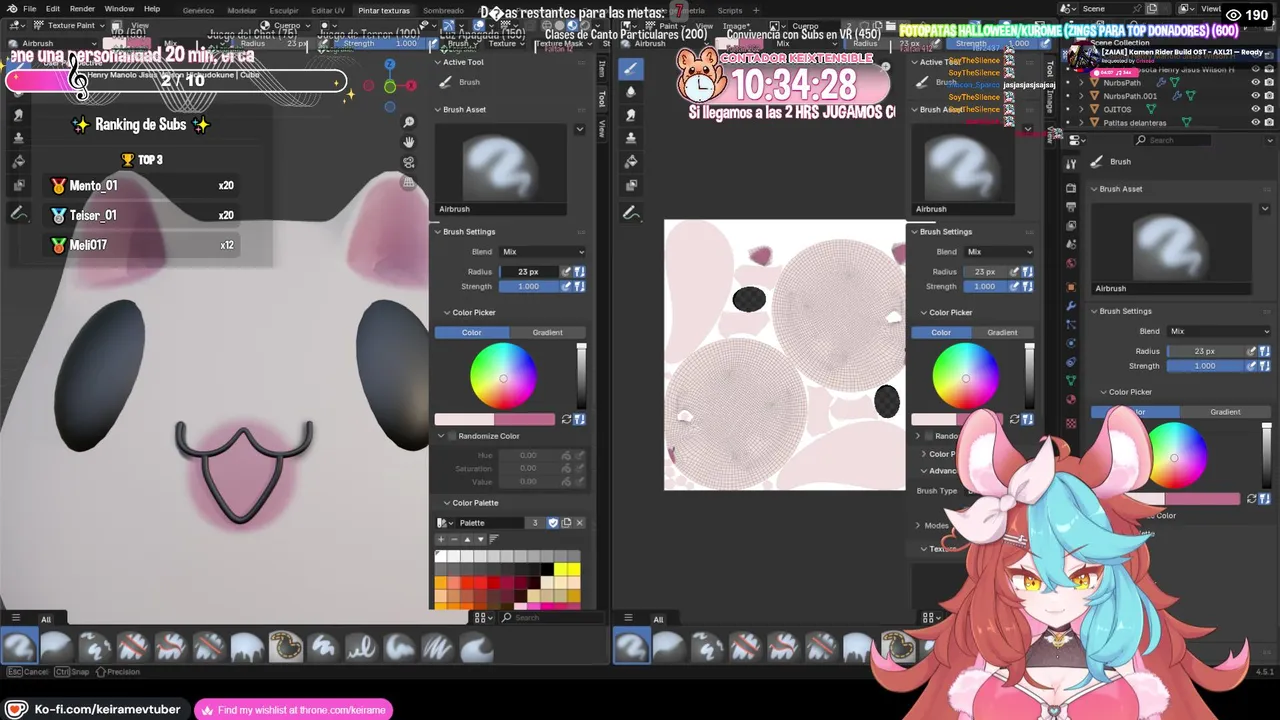Select the Mask tool in 3D viewport toolbar
Viewport: 1280px width, 720px height.
click(18, 186)
